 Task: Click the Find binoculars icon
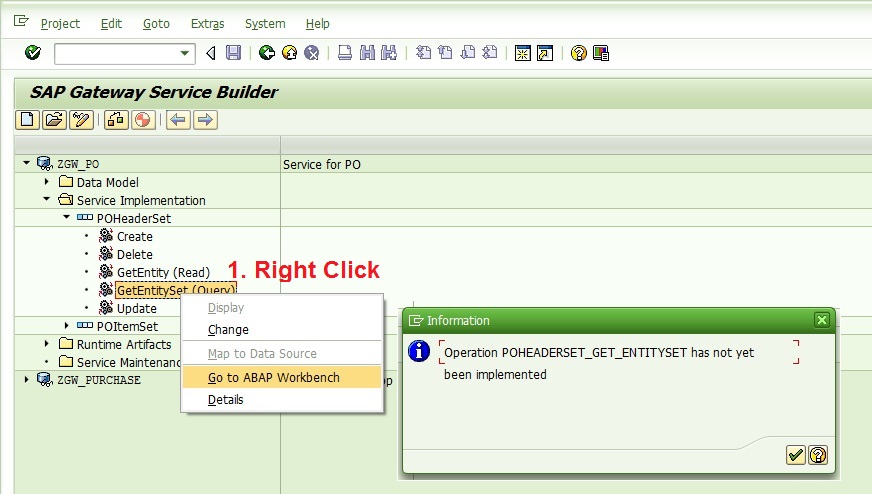(367, 53)
